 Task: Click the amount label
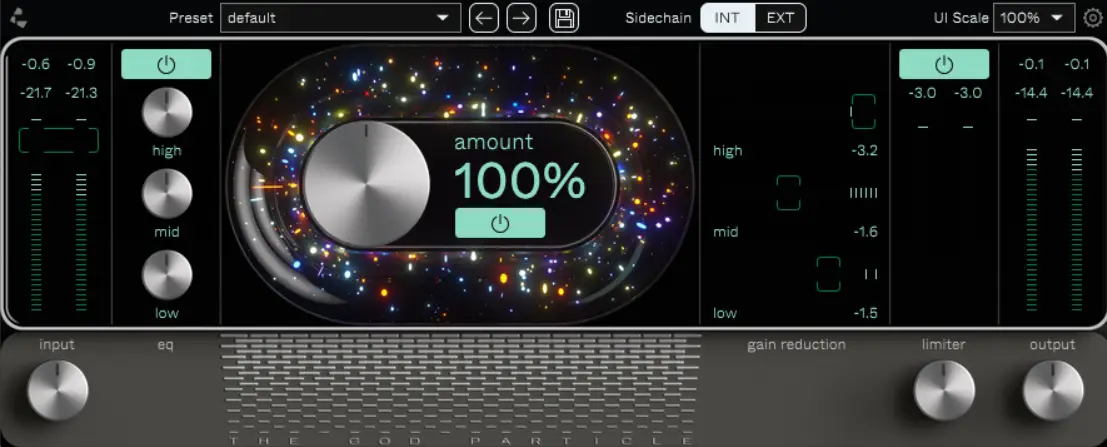coord(493,141)
